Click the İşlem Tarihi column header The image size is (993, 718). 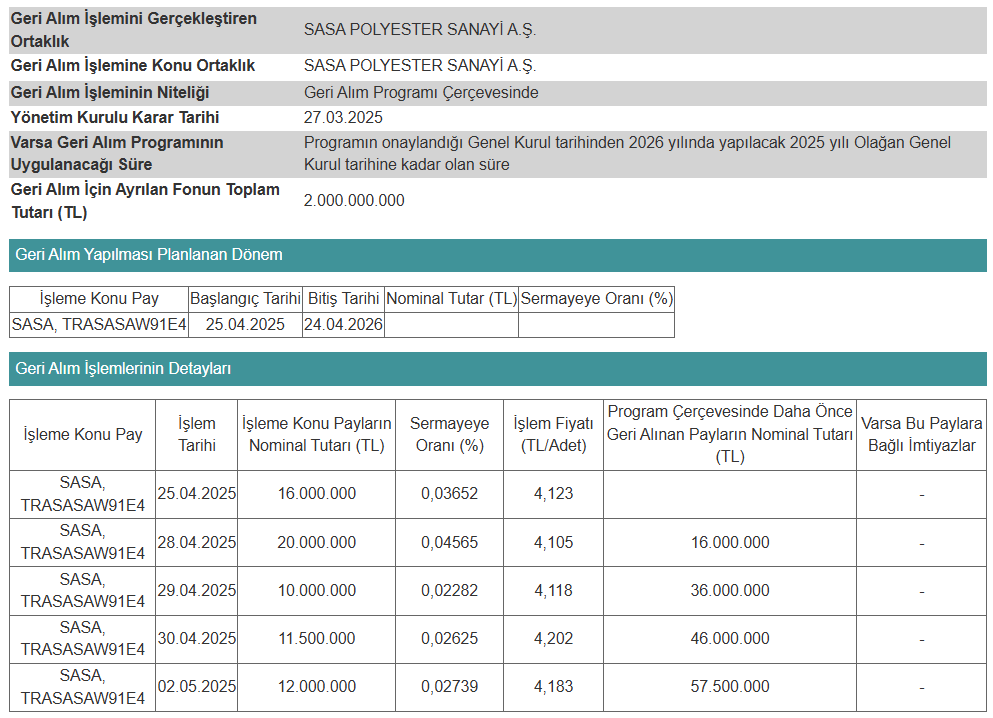click(196, 432)
